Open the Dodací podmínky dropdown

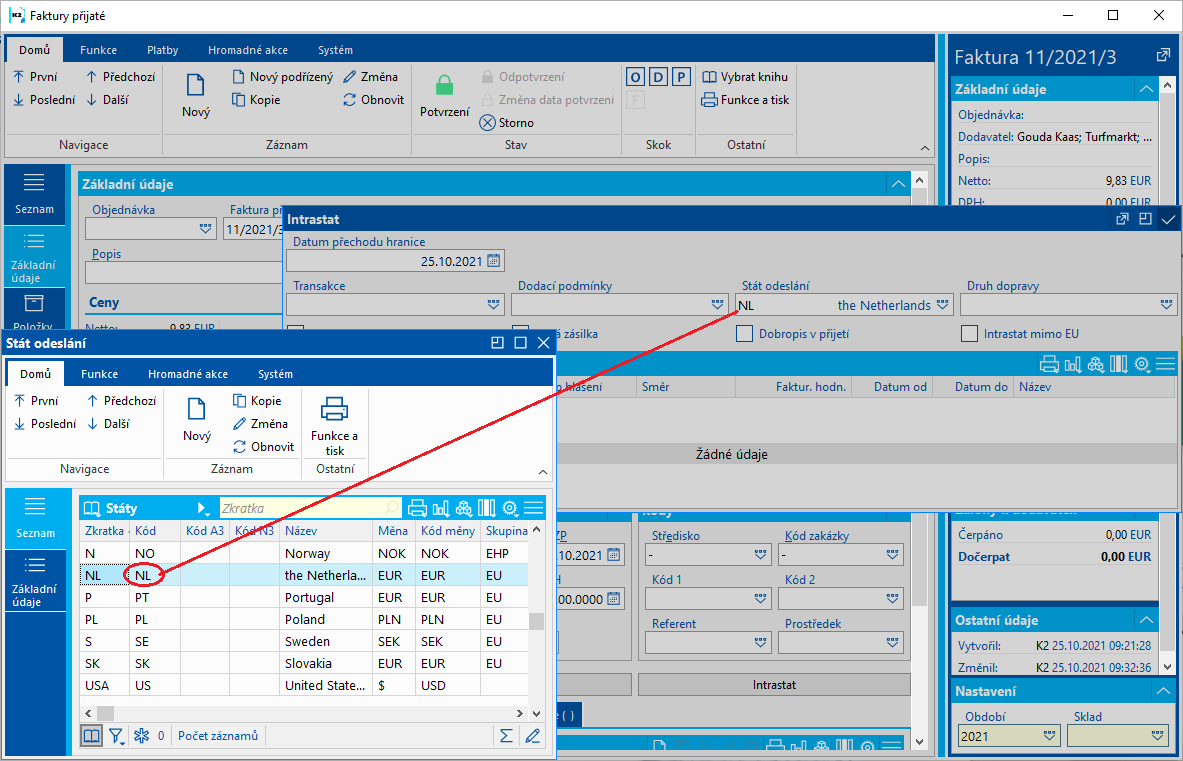[717, 305]
